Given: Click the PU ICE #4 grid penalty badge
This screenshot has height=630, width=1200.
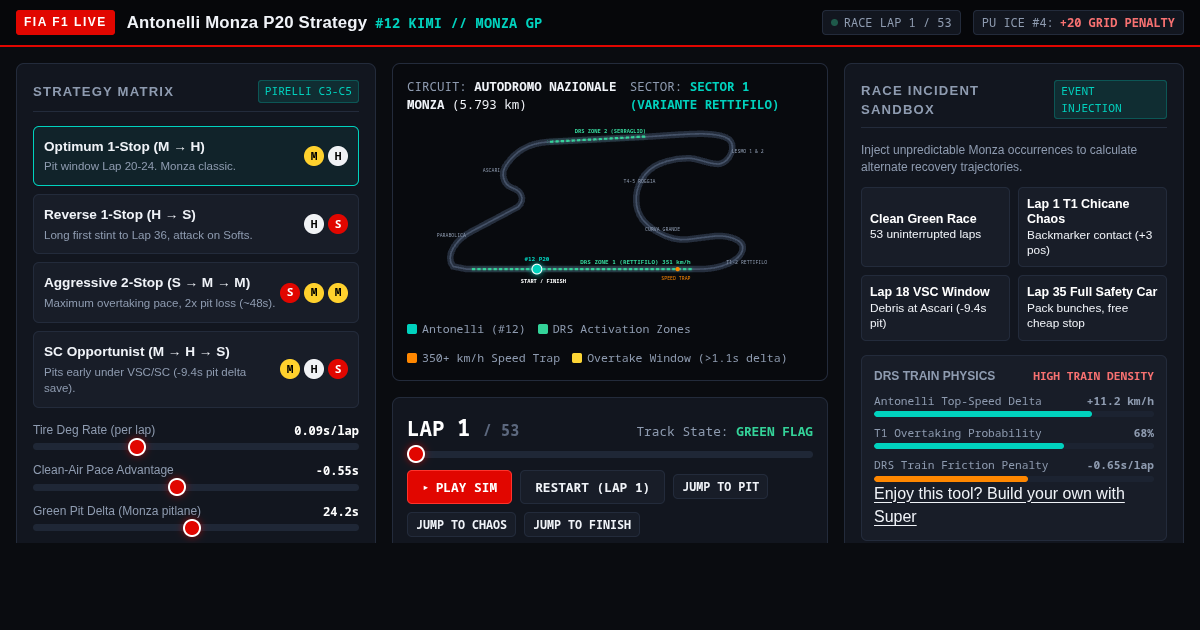Looking at the screenshot, I should click(x=1078, y=23).
